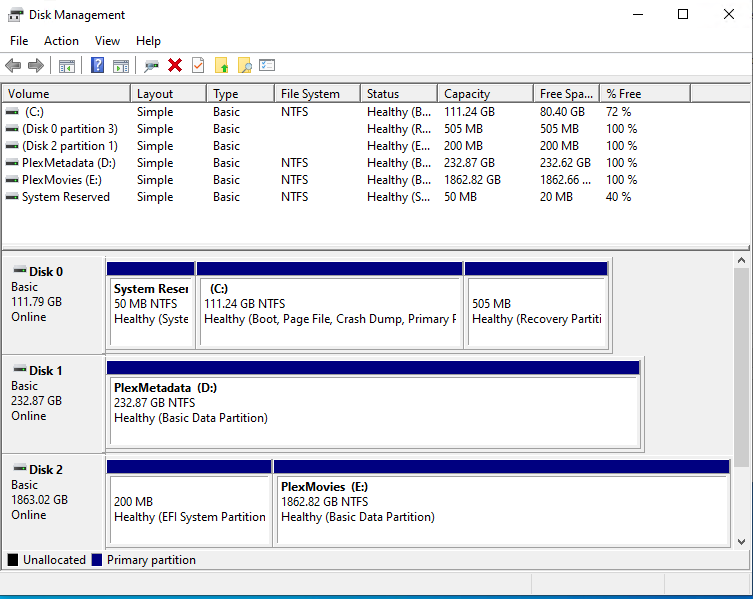The height and width of the screenshot is (599, 753).
Task: Click the Disk 1 label panel
Action: 53,401
